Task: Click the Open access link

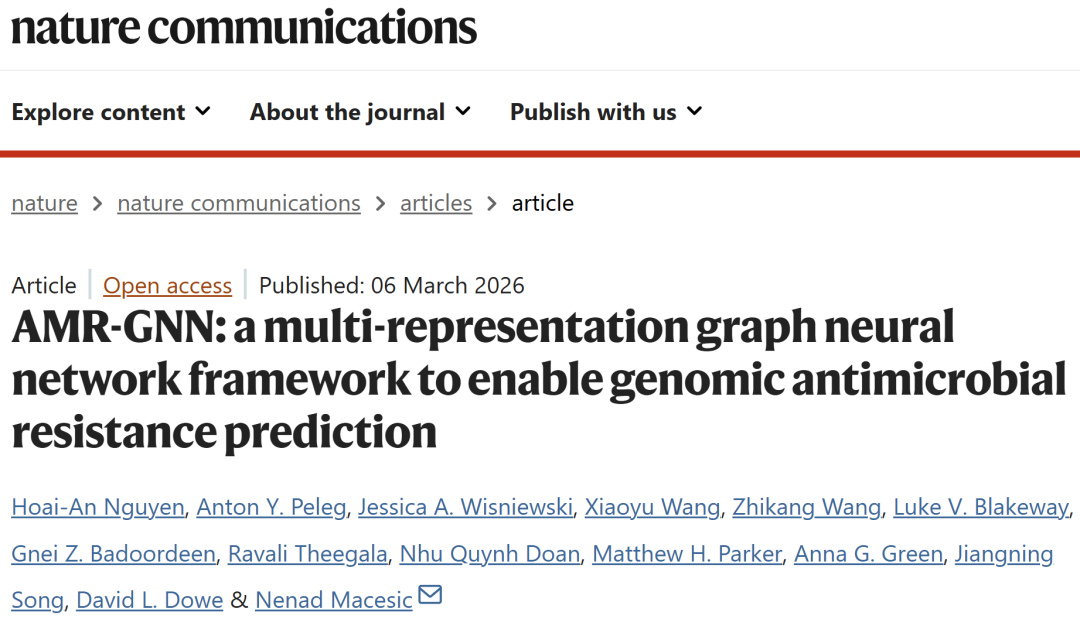Action: pos(167,285)
